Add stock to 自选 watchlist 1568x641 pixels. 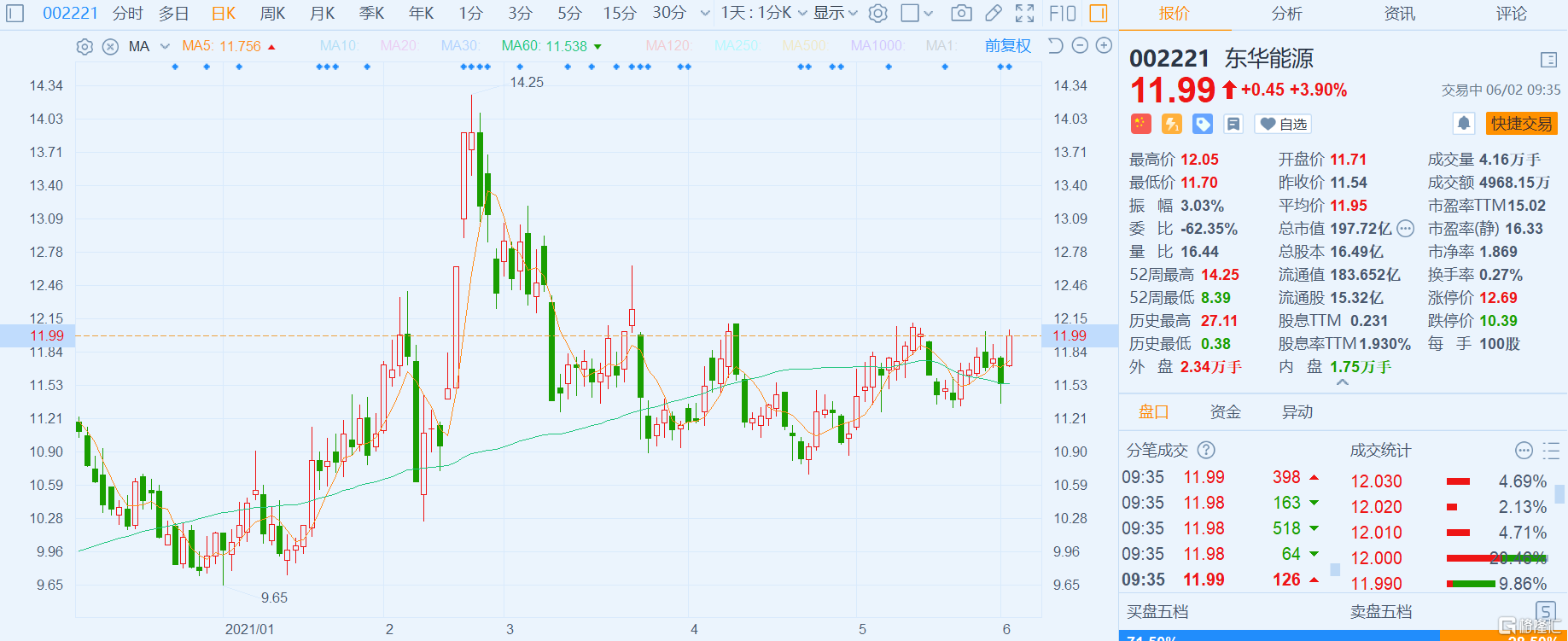(1283, 125)
